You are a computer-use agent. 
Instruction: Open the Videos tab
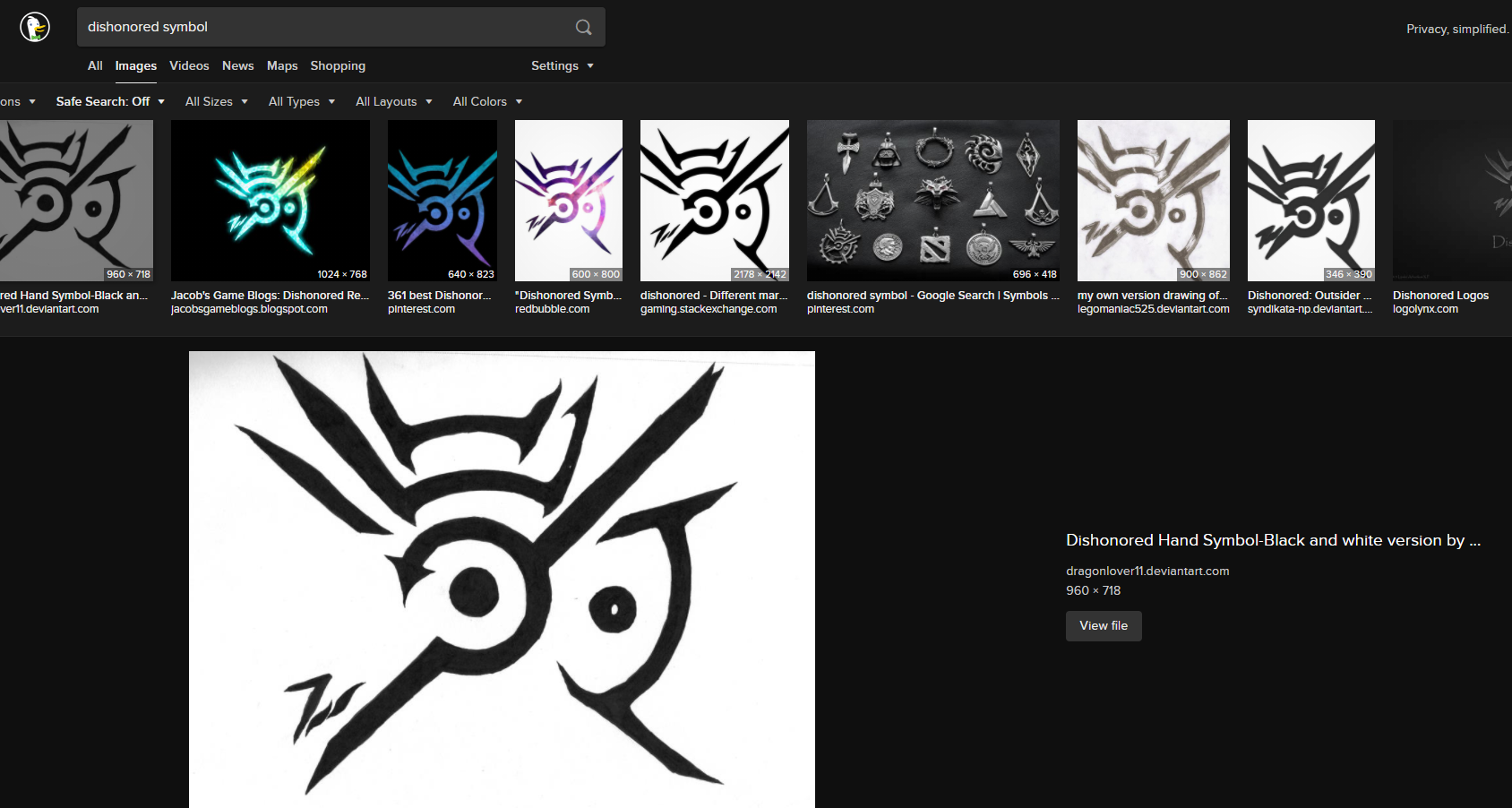189,65
